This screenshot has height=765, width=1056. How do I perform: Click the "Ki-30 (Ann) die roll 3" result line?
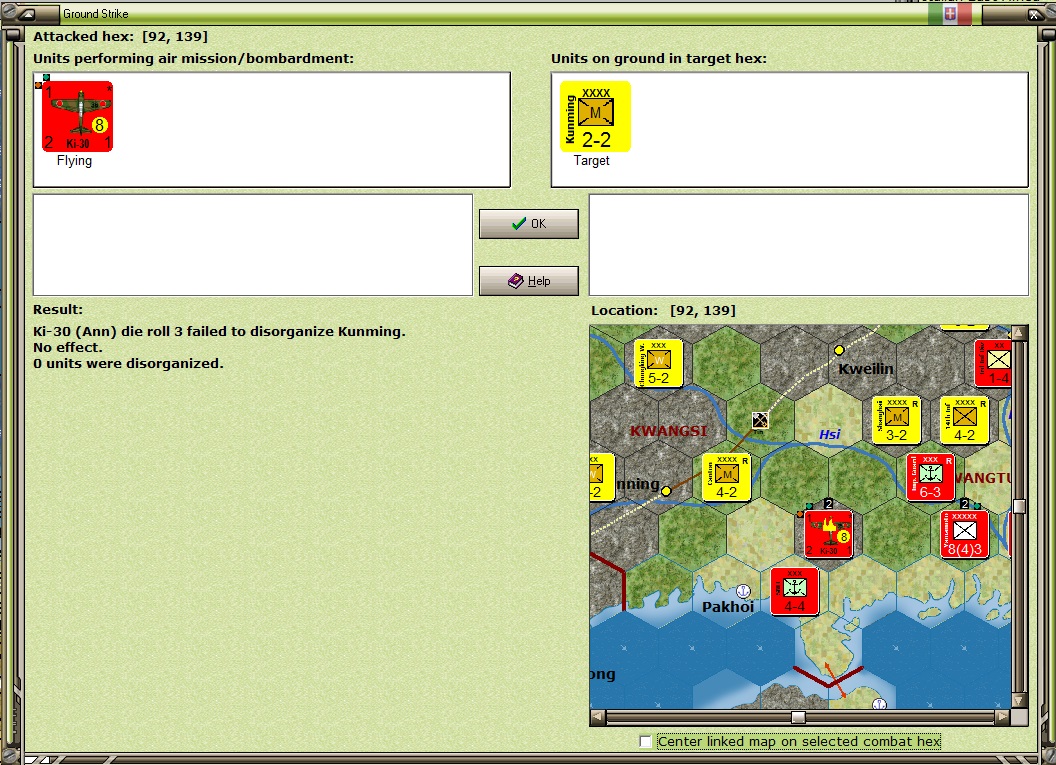220,331
